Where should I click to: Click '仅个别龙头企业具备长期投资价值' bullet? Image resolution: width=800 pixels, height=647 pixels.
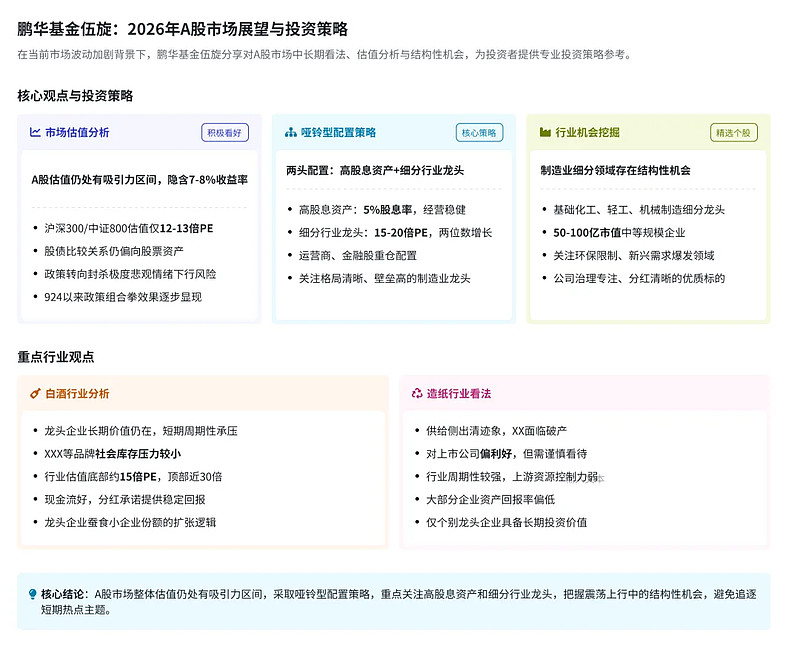point(507,523)
